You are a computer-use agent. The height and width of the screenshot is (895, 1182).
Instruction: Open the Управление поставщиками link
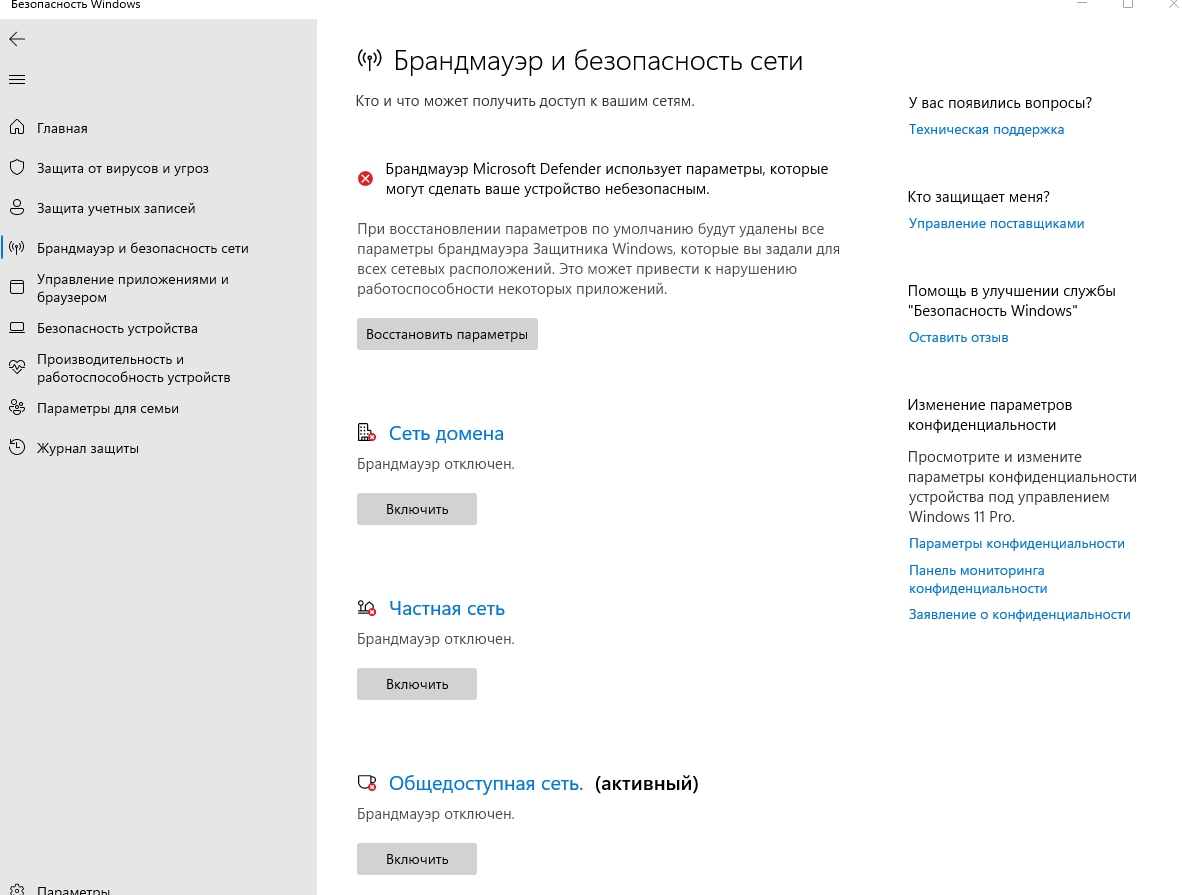pyautogui.click(x=995, y=223)
